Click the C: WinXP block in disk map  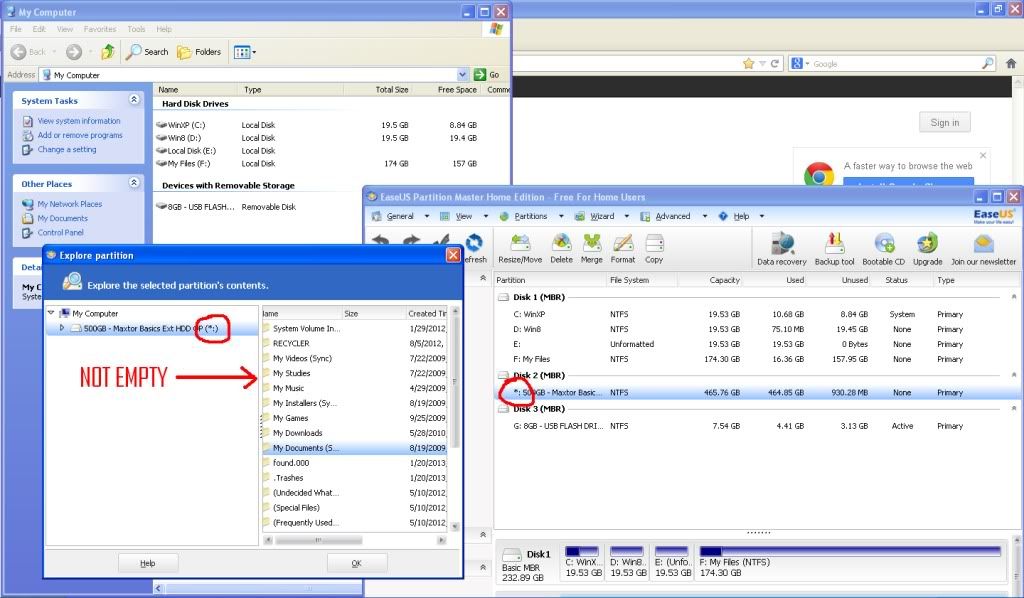click(x=583, y=561)
